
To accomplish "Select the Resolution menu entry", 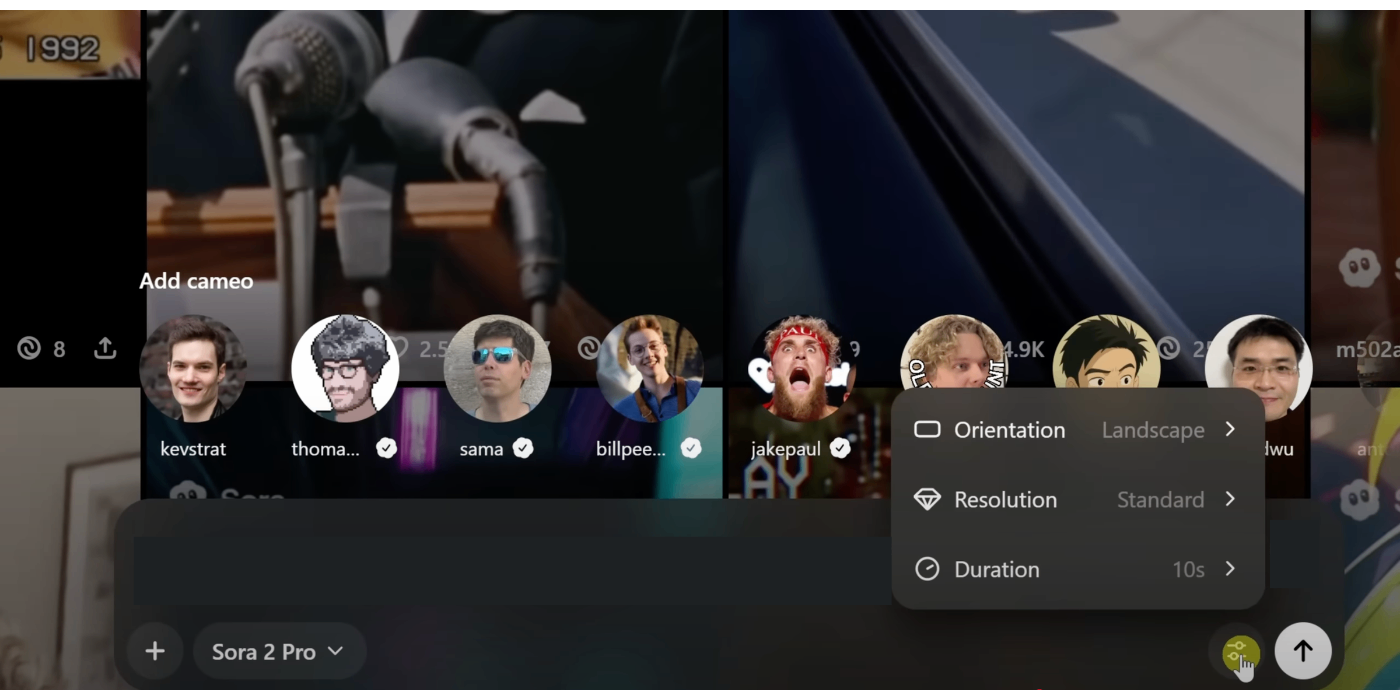I will (x=1005, y=499).
